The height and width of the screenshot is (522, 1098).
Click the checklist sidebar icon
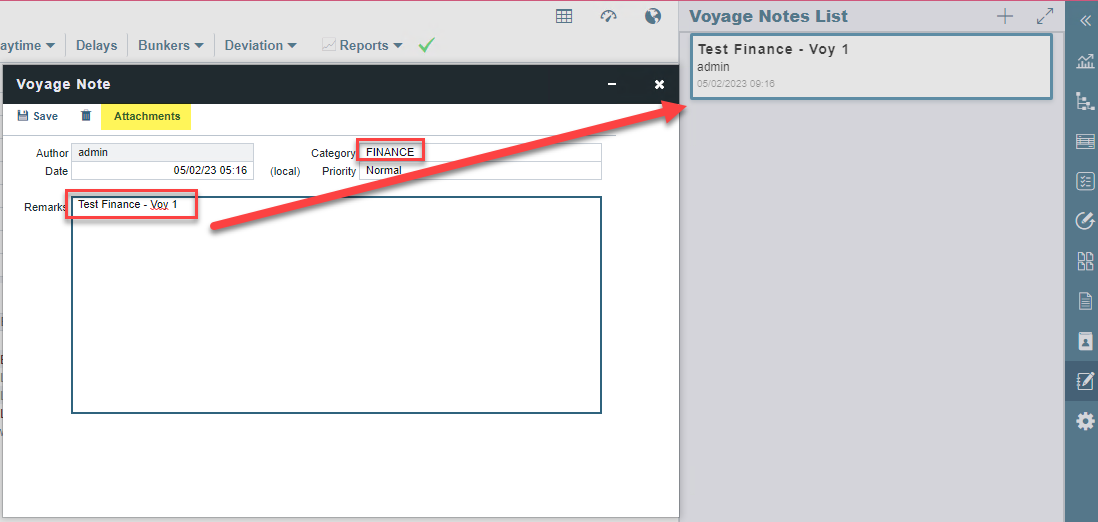tap(1085, 181)
